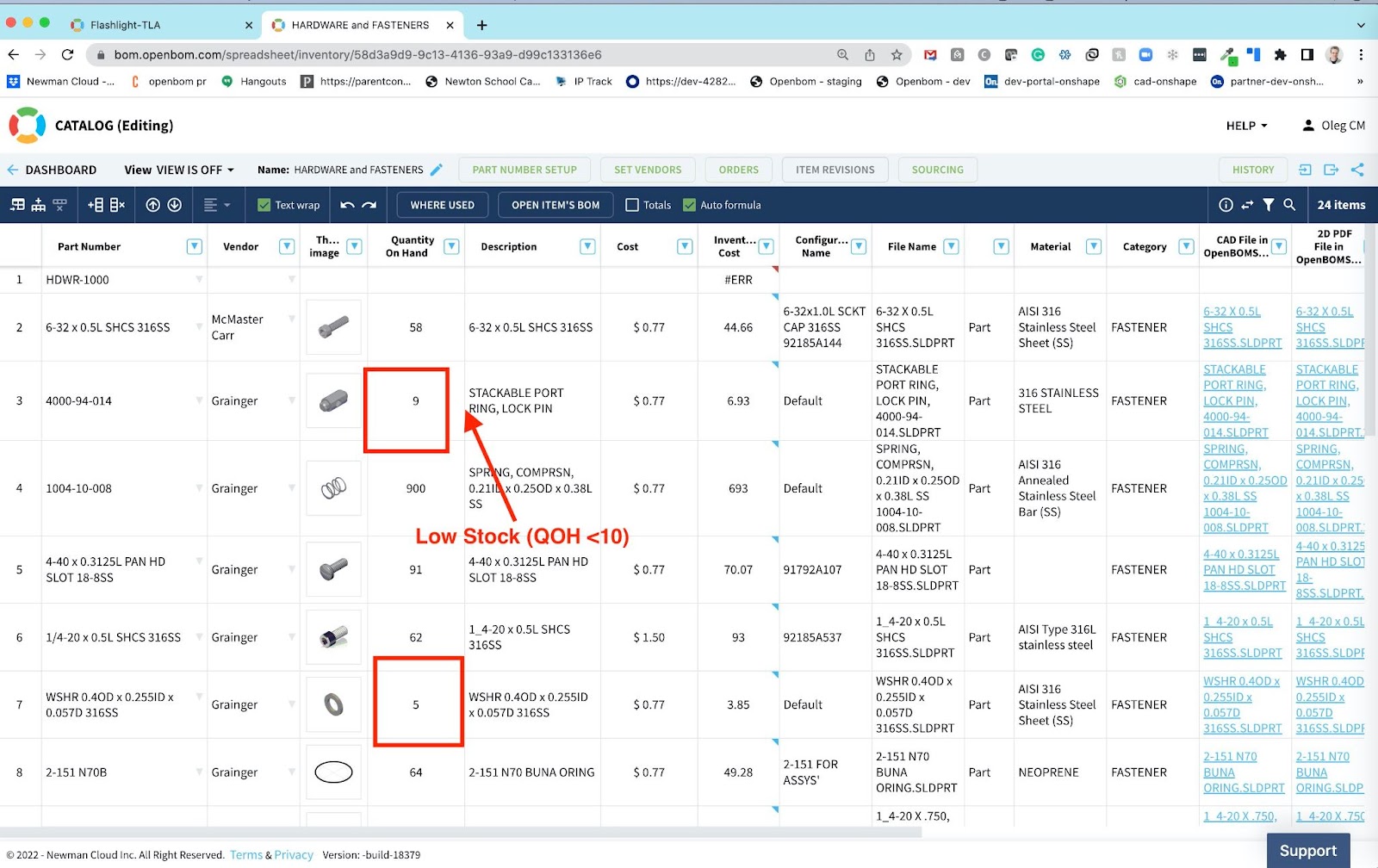Open the Vendor column filter dropdown

pyautogui.click(x=287, y=246)
